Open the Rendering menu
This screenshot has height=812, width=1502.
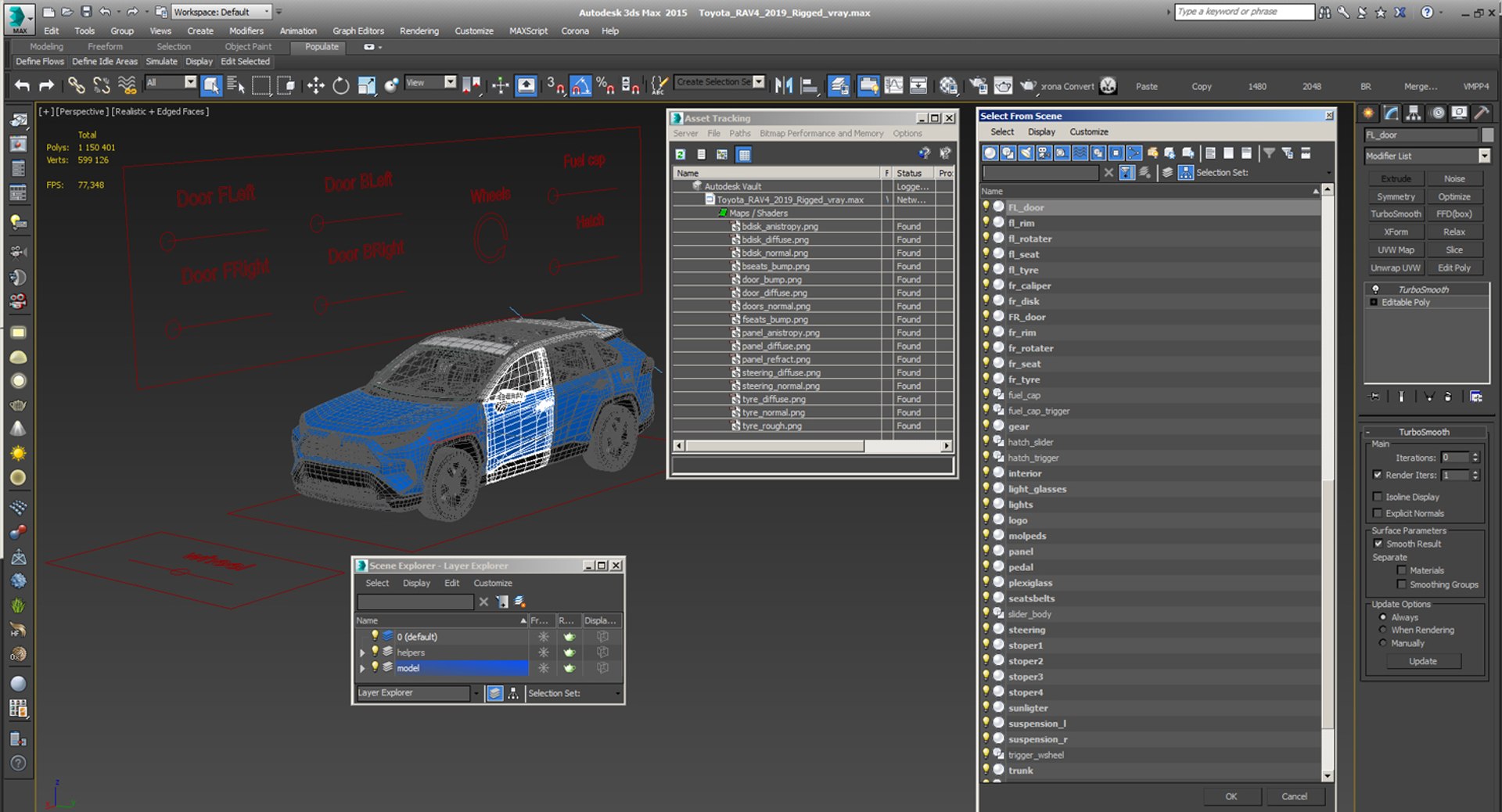pyautogui.click(x=419, y=31)
